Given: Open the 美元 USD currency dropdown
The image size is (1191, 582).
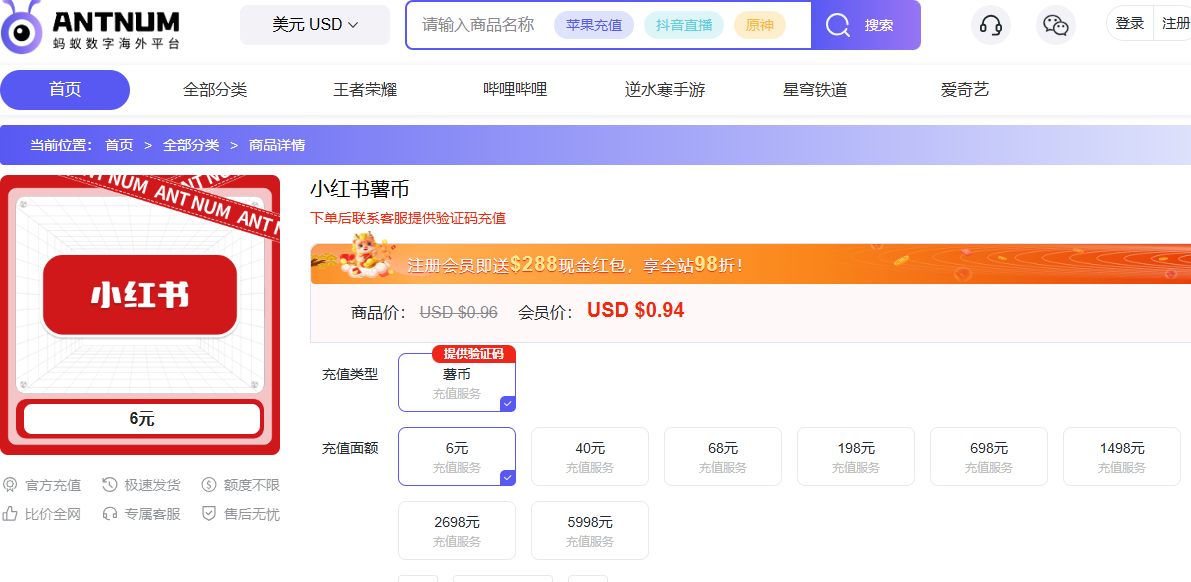Looking at the screenshot, I should point(314,25).
